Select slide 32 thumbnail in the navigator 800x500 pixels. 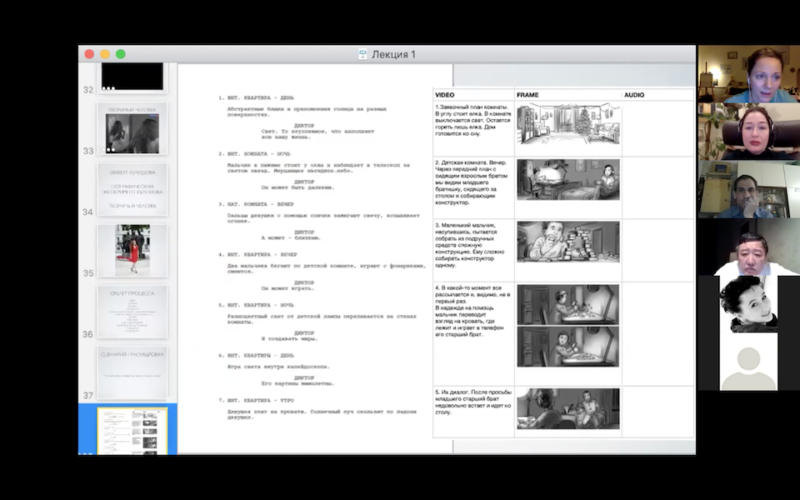[x=132, y=77]
